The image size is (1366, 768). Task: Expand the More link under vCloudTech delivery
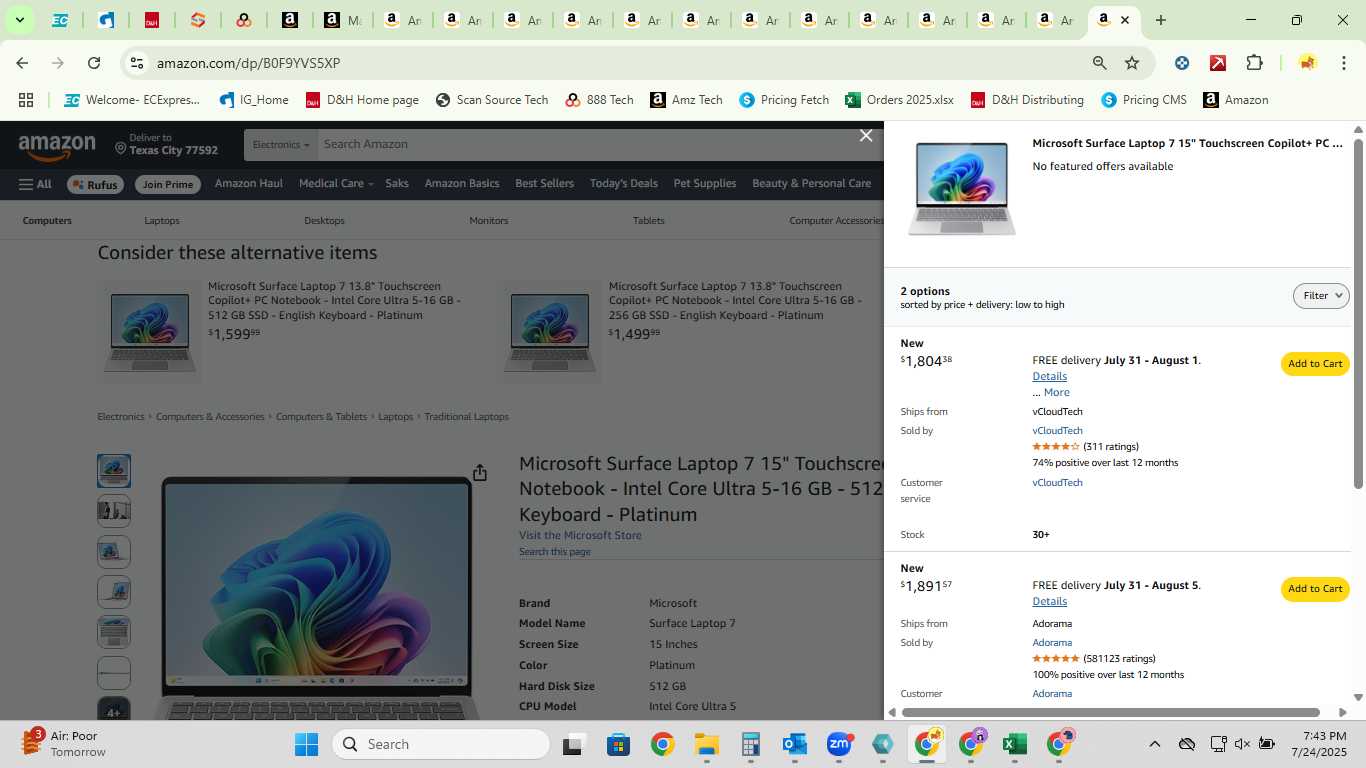click(x=1056, y=392)
